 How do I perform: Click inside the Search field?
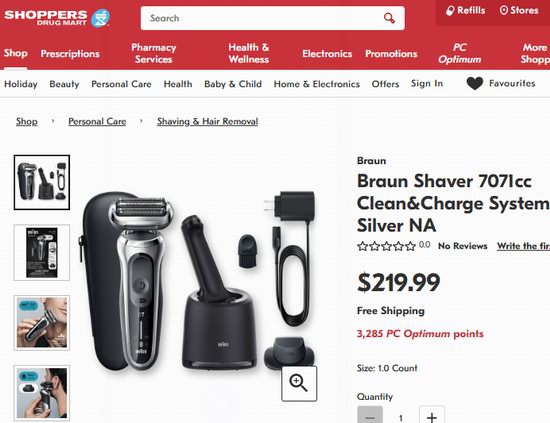[x=263, y=18]
